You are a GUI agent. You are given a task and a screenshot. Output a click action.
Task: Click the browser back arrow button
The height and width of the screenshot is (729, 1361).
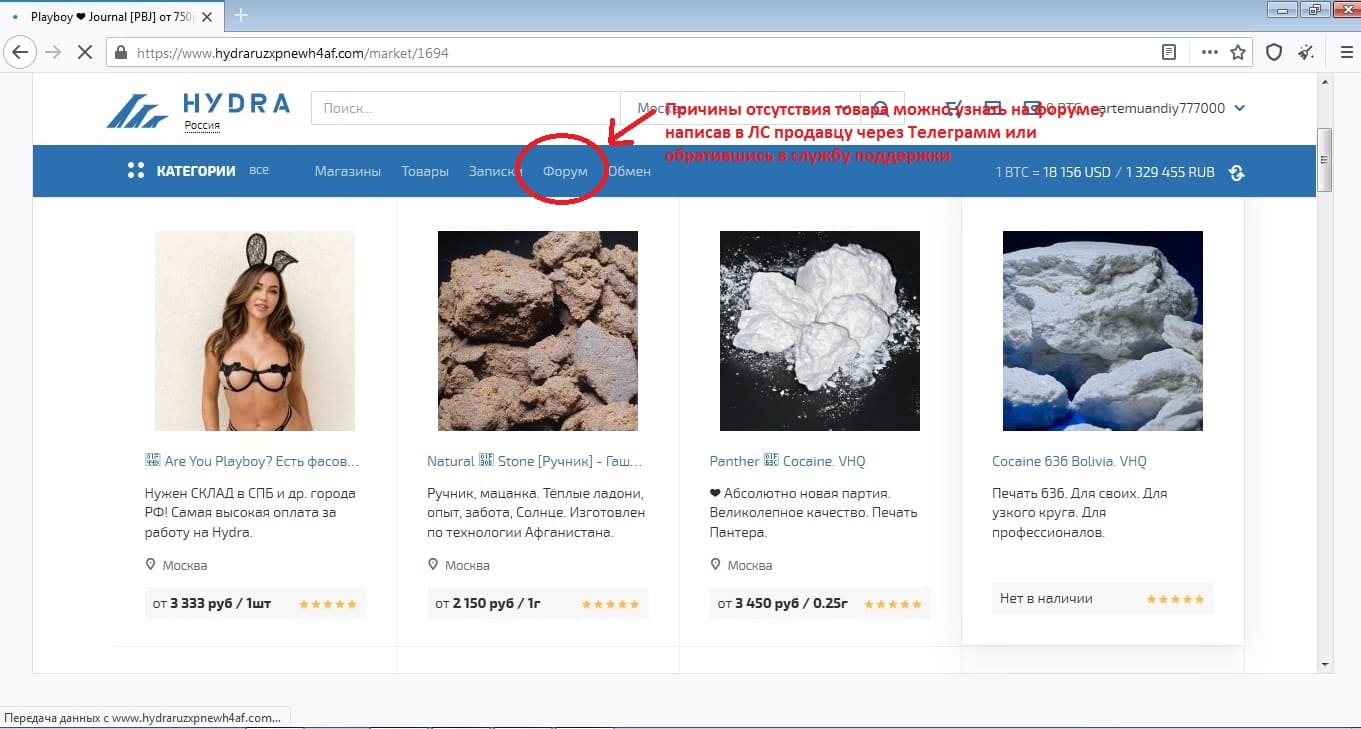[21, 52]
